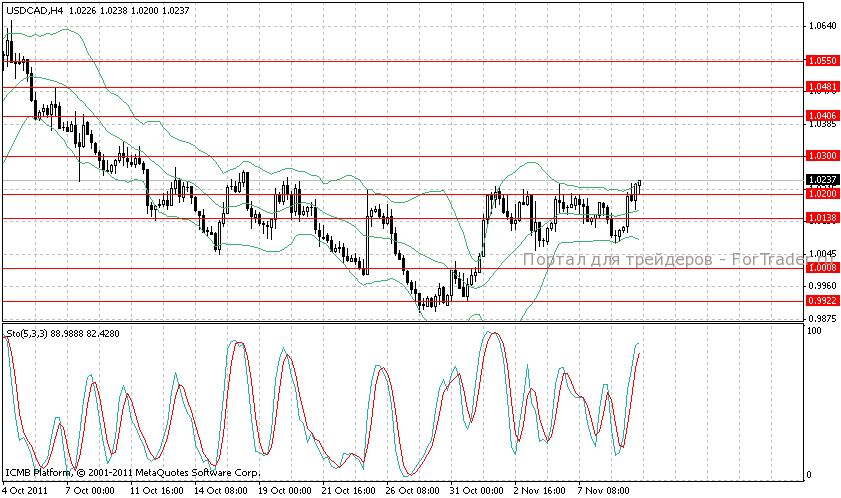841x498 pixels.
Task: Click the 26 Oct 08:00 time axis label
Action: coord(412,491)
